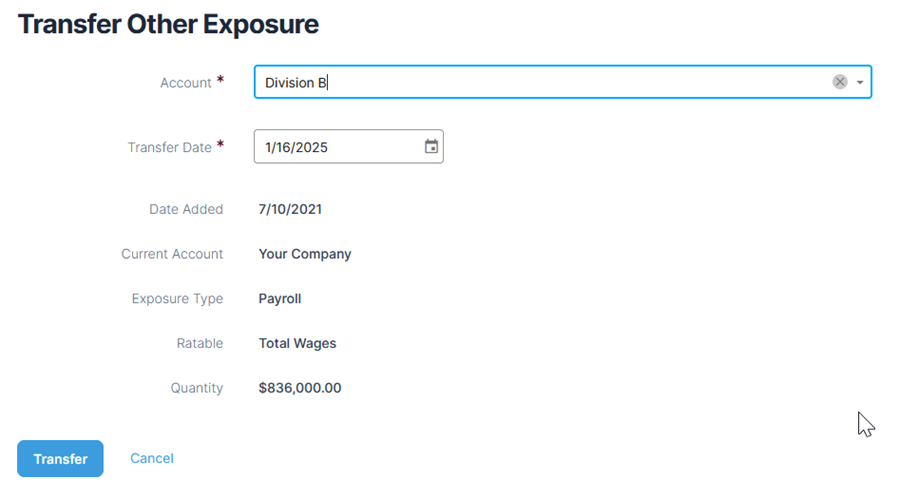
Task: Expand the Account dropdown arrow
Action: 860,82
